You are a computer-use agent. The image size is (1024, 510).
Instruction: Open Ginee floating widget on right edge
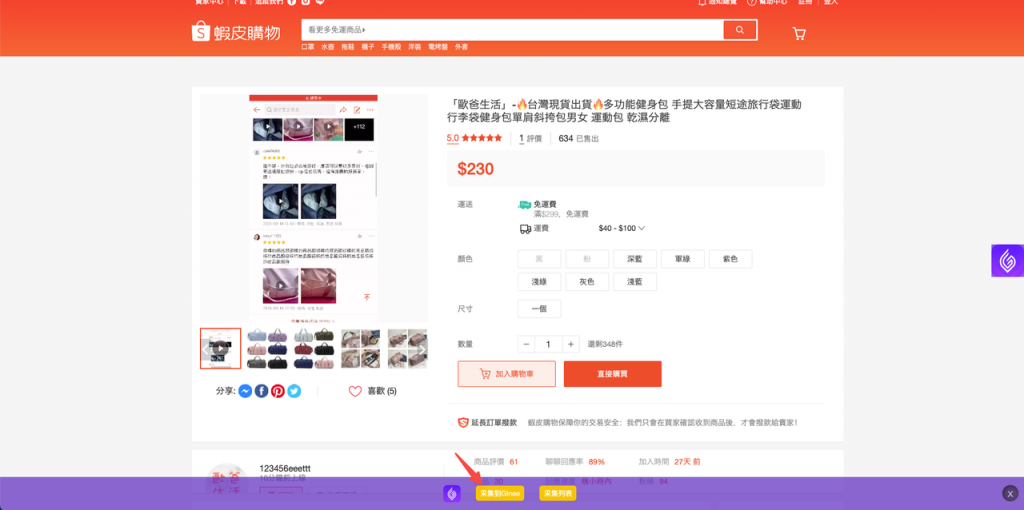[x=1007, y=261]
